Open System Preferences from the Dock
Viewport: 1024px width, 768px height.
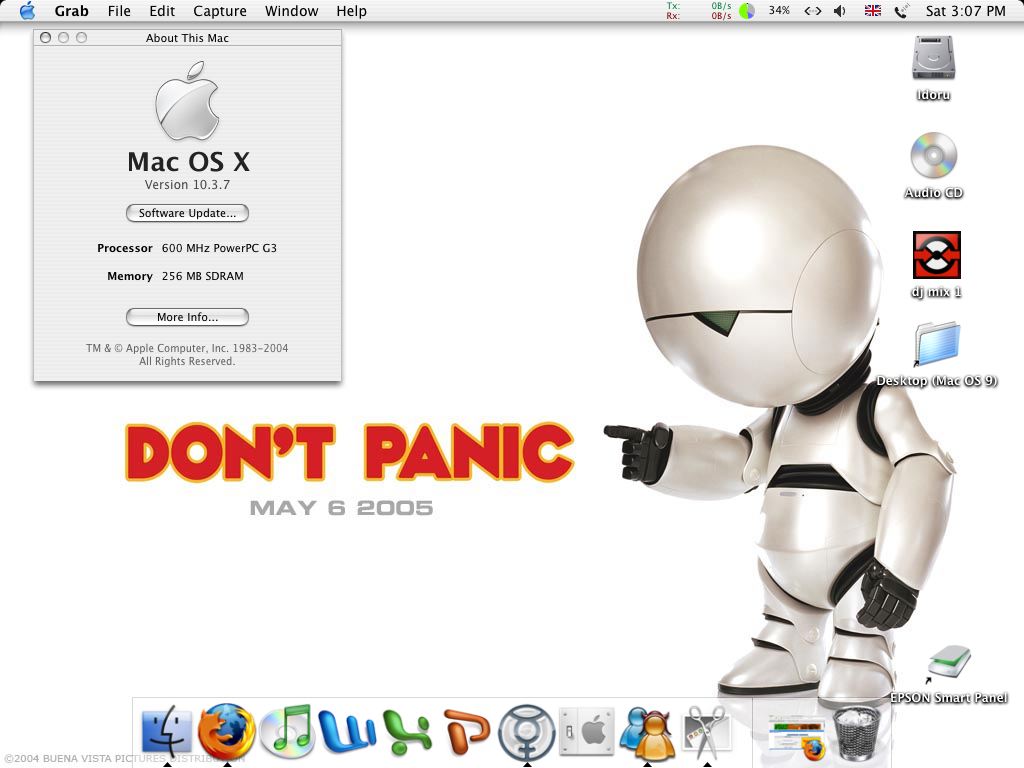587,731
